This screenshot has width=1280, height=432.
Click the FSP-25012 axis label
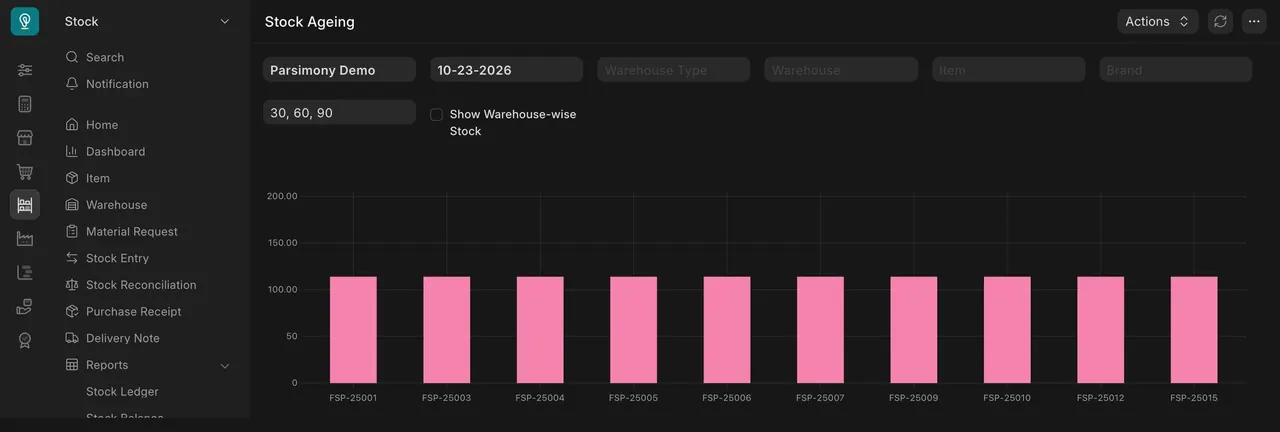click(1101, 398)
